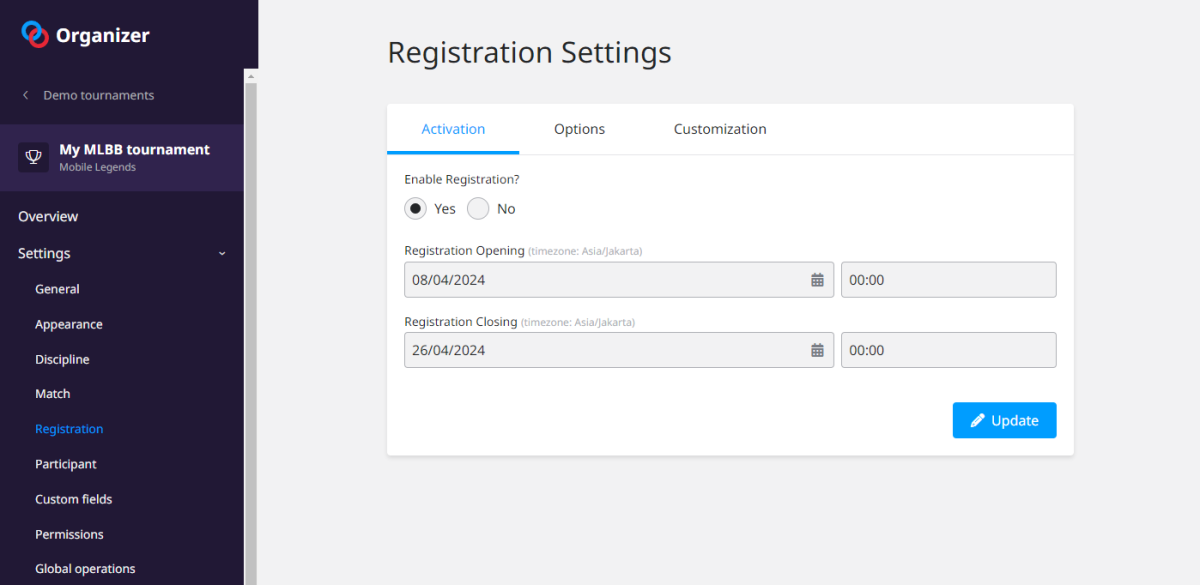Open calendar picker for Registration Closing date

(x=817, y=350)
